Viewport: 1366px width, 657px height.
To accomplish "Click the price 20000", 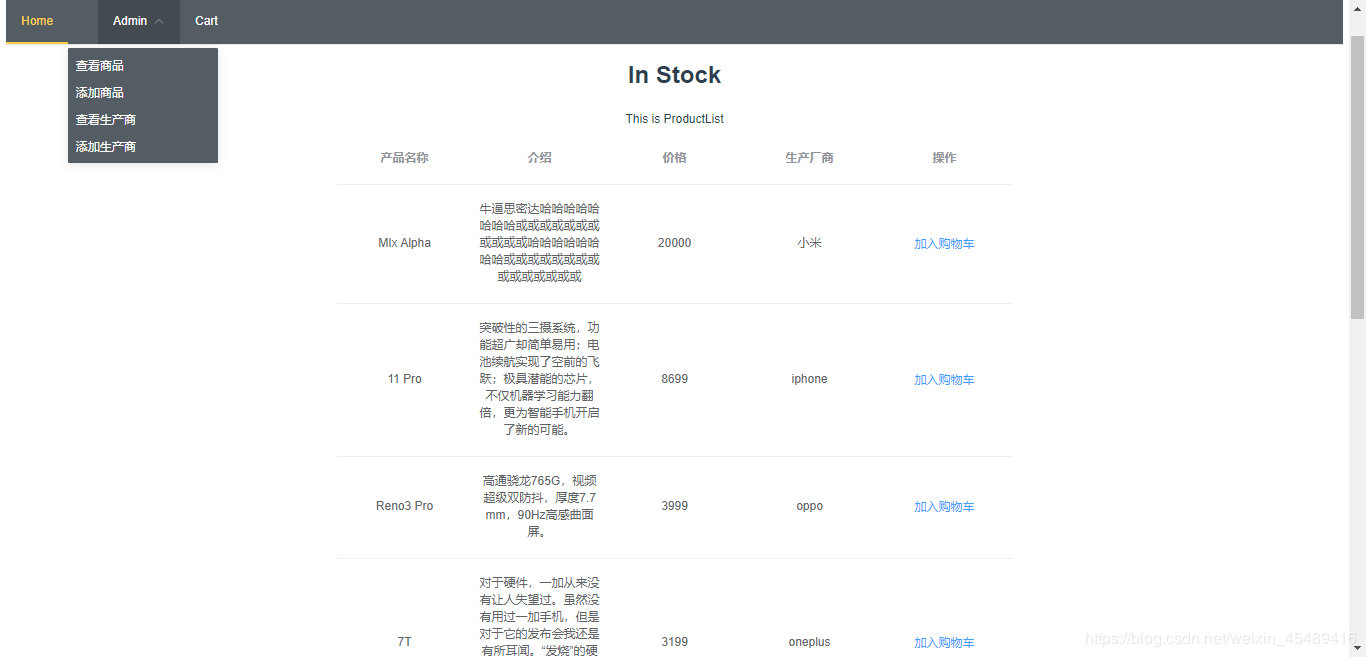I will click(674, 243).
